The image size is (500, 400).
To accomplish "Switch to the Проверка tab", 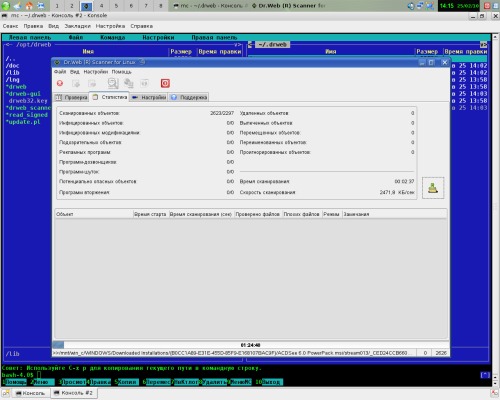I will point(71,97).
